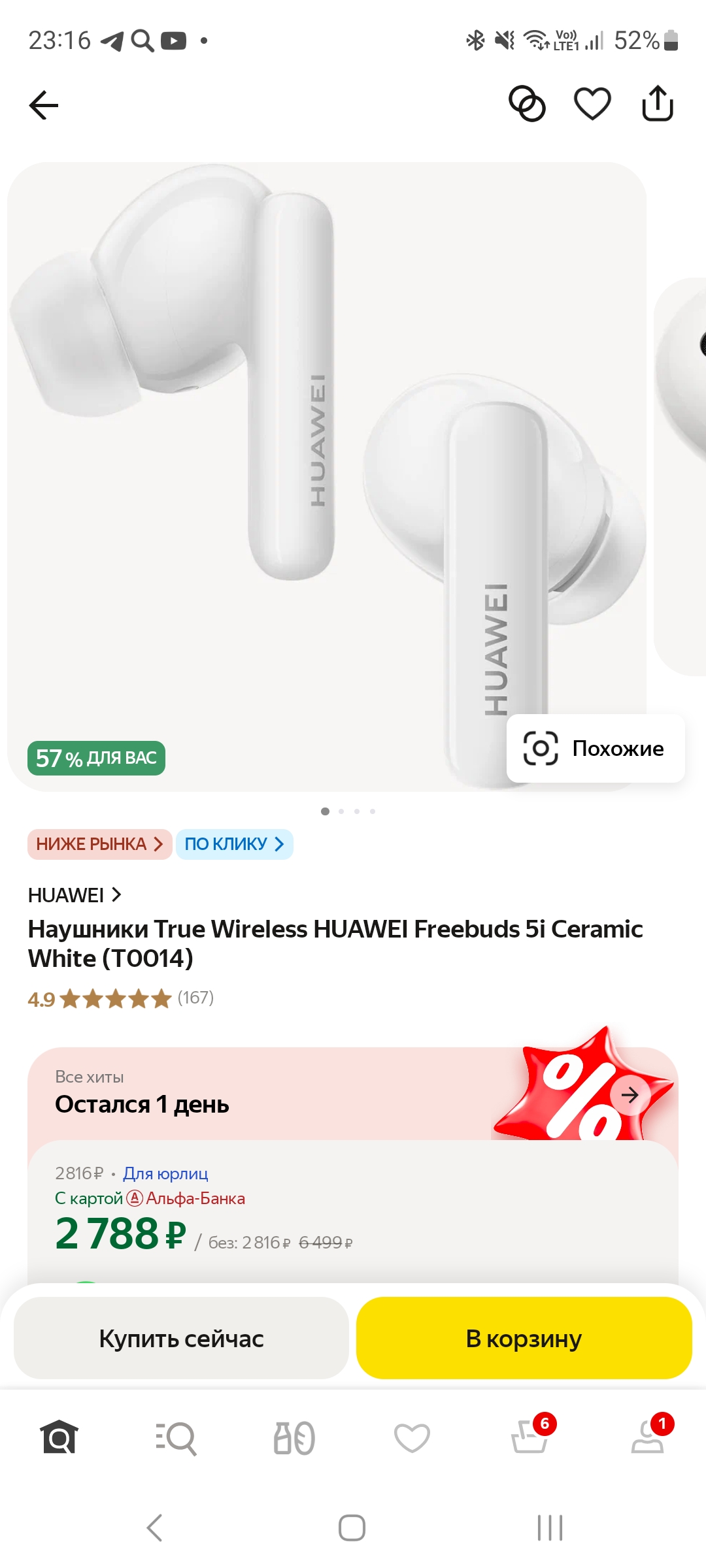The height and width of the screenshot is (1568, 706).
Task: Open the groceries bottle tab icon
Action: point(294,1438)
